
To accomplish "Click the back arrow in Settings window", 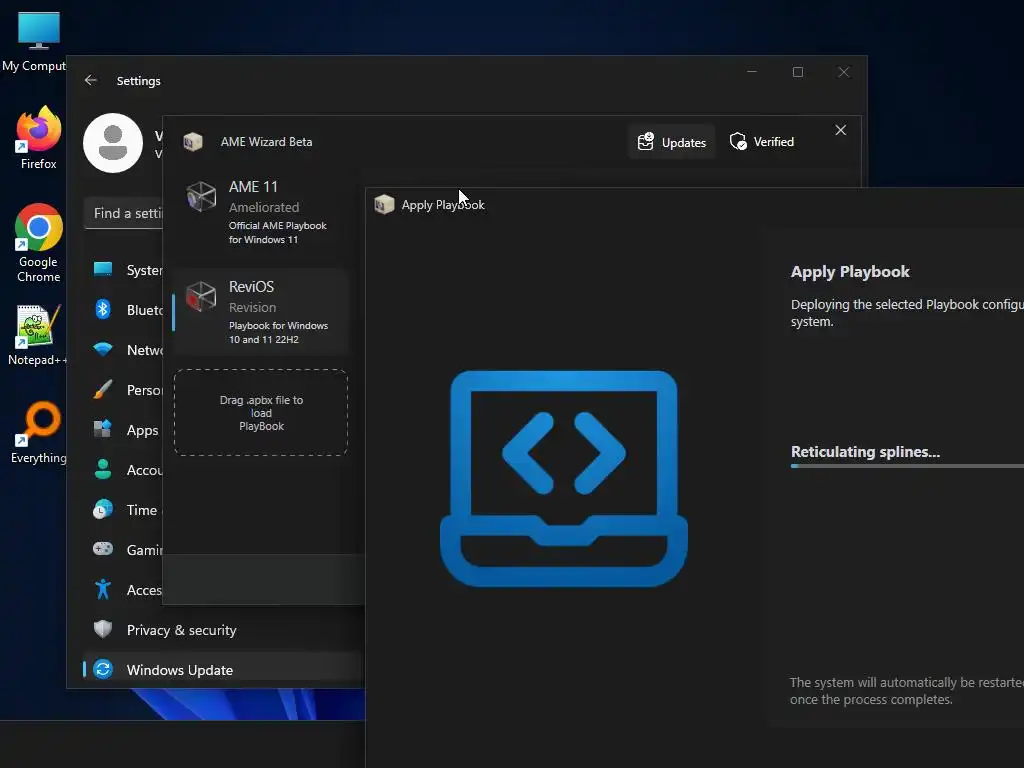I will (x=91, y=80).
